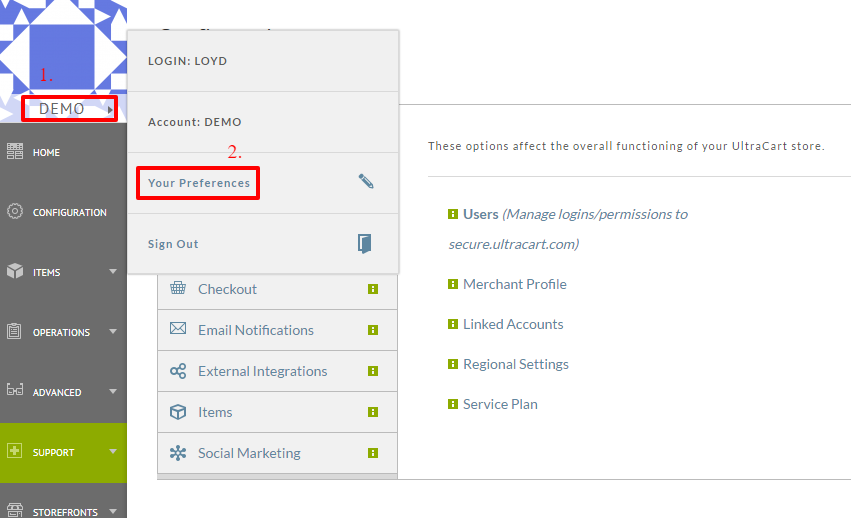The height and width of the screenshot is (518, 851).
Task: Select the Checkout configuration section
Action: click(277, 289)
